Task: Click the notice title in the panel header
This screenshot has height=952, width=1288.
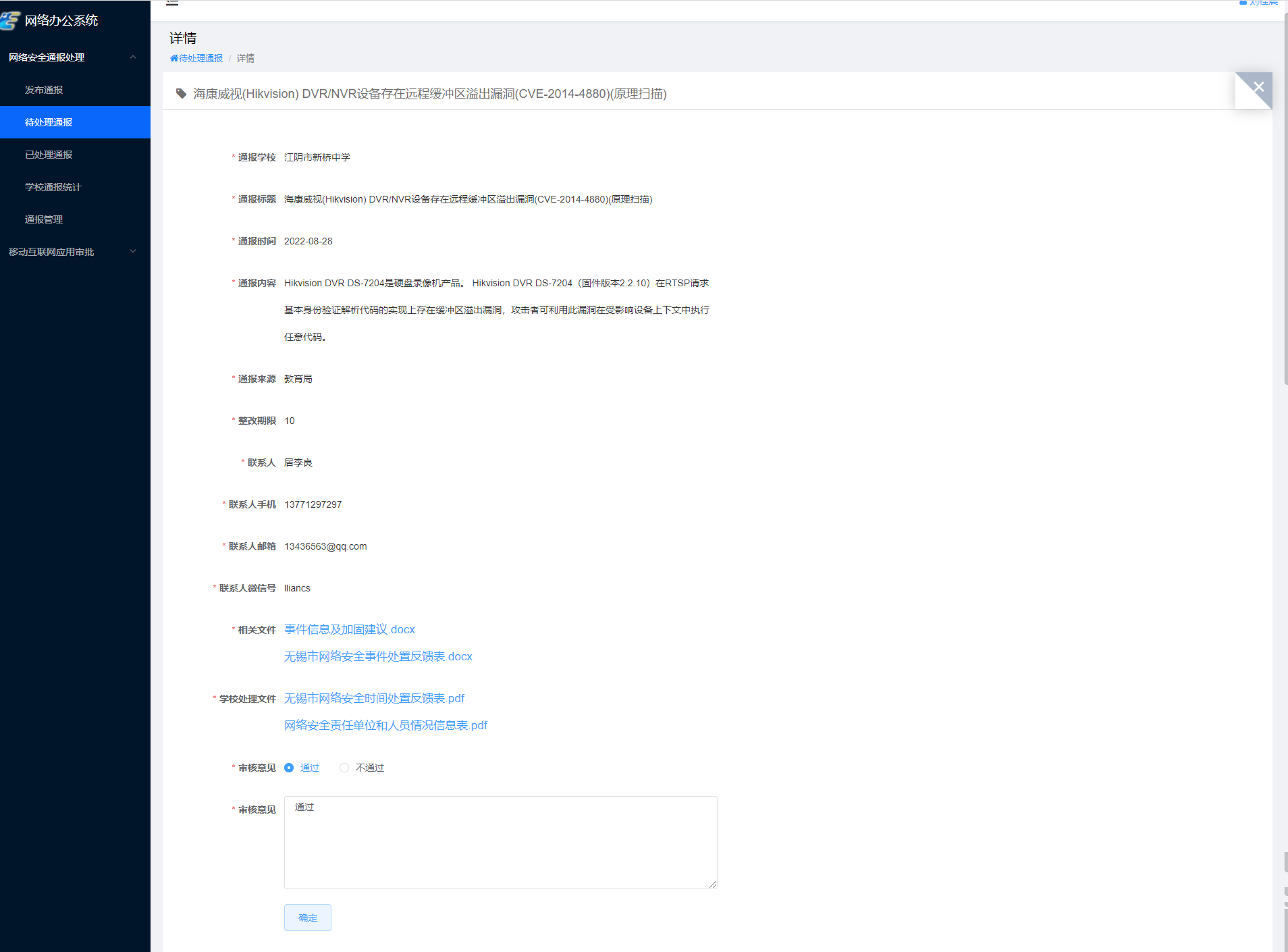Action: point(430,94)
